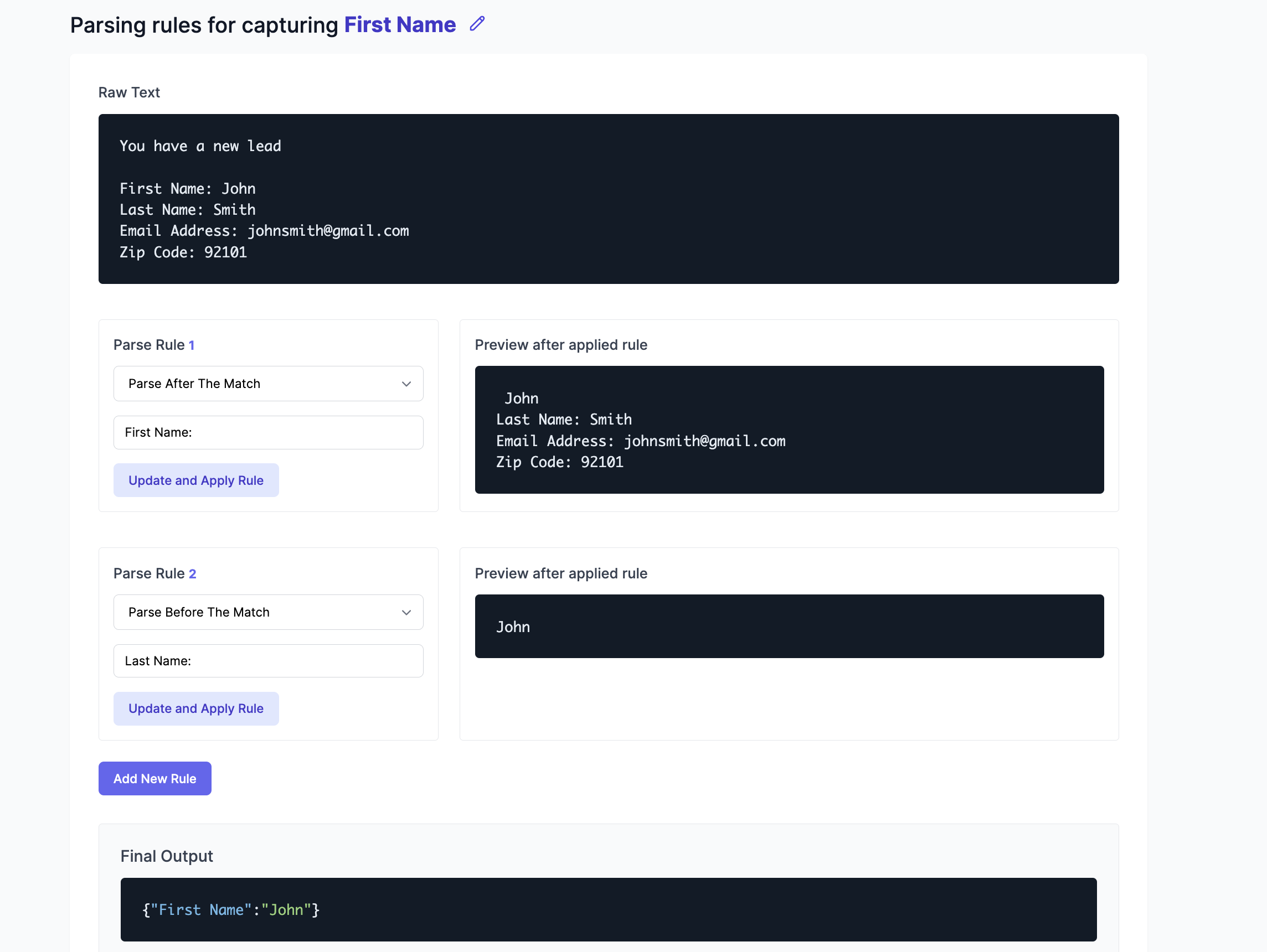Click the Last Name input field in Rule 2

[x=267, y=660]
